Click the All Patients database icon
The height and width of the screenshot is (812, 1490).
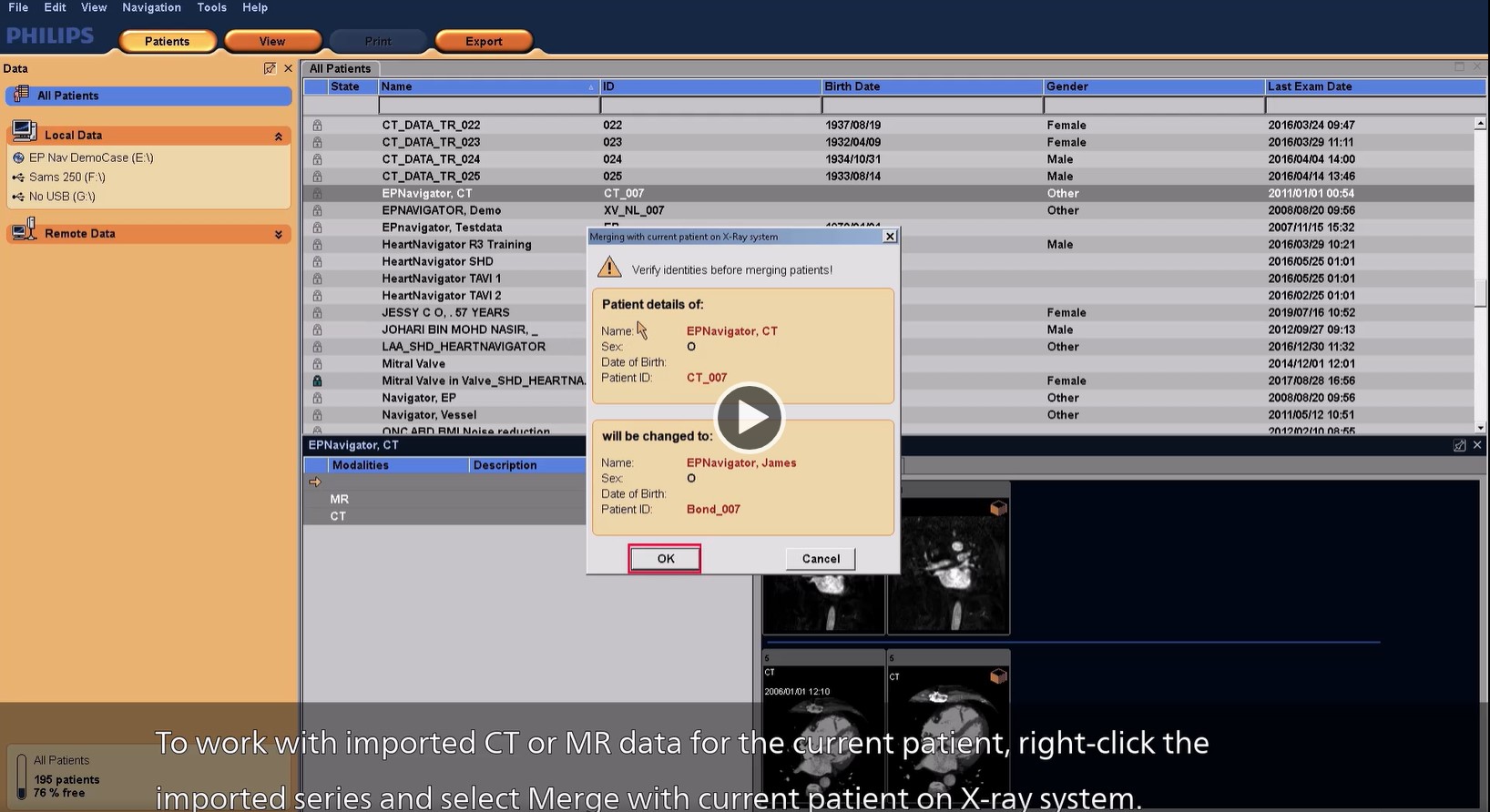click(21, 95)
